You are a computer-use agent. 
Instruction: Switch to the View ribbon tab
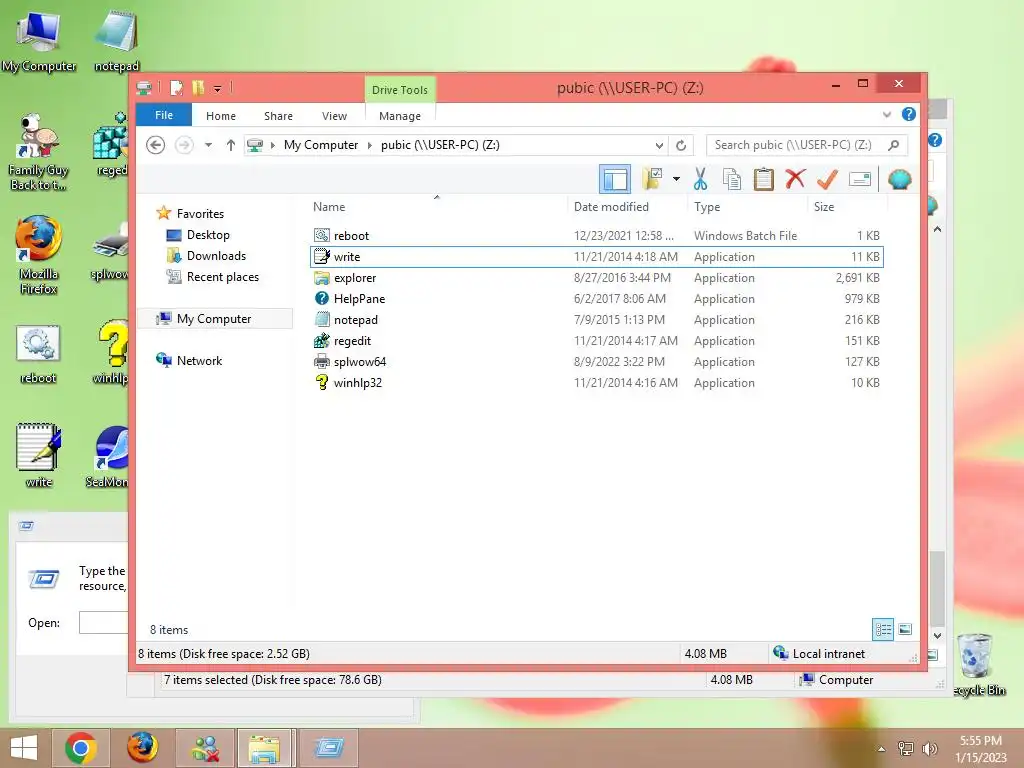point(334,116)
